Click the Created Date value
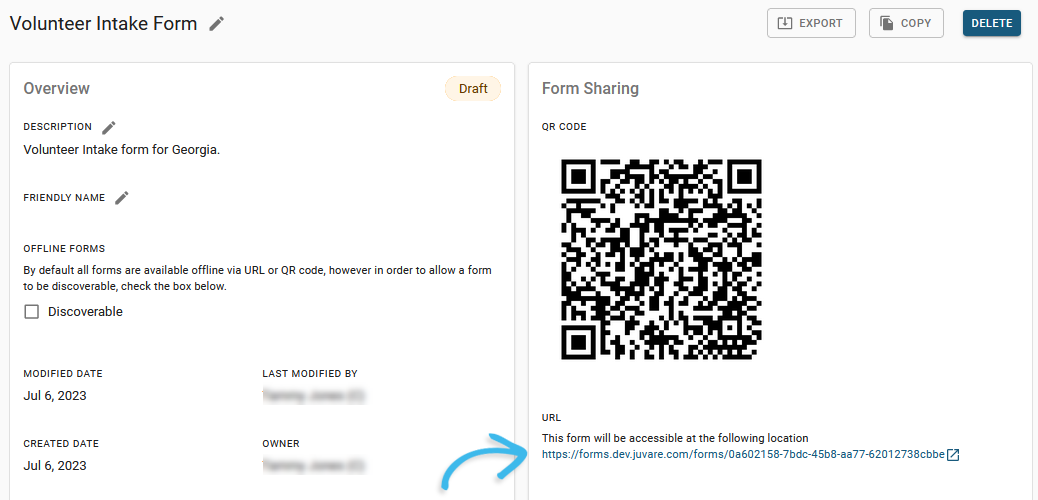This screenshot has height=500, width=1038. [x=55, y=466]
